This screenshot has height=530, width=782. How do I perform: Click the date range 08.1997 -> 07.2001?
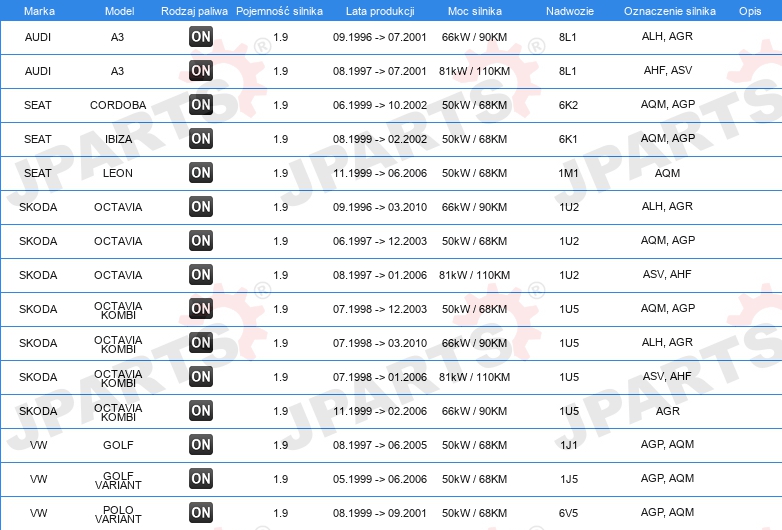[x=380, y=71]
